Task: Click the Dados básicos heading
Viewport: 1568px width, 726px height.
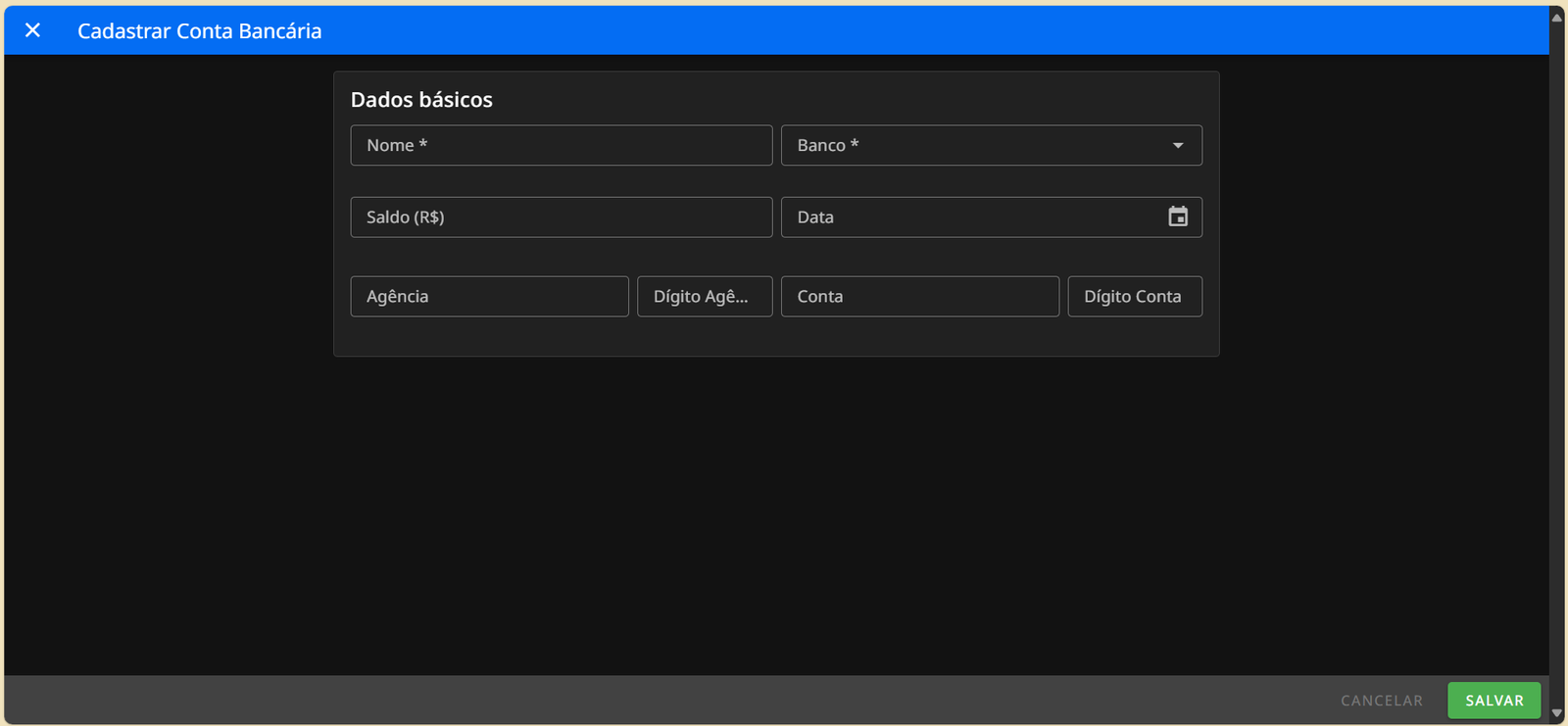Action: (421, 100)
